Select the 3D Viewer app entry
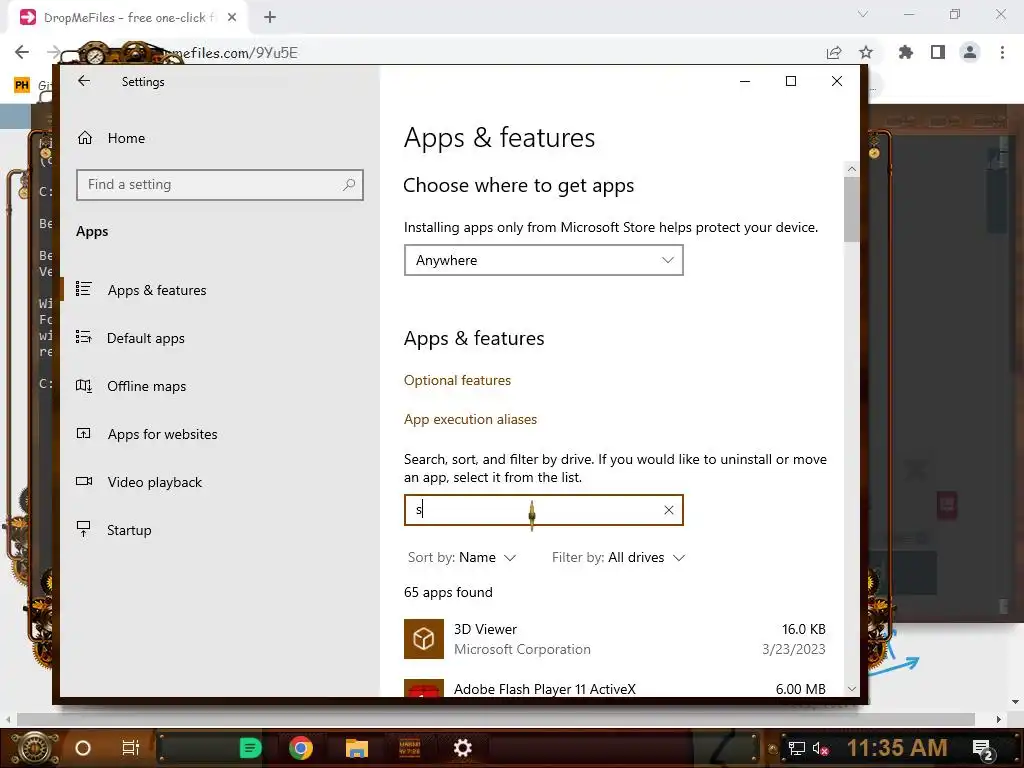Image resolution: width=1024 pixels, height=768 pixels. [615, 639]
